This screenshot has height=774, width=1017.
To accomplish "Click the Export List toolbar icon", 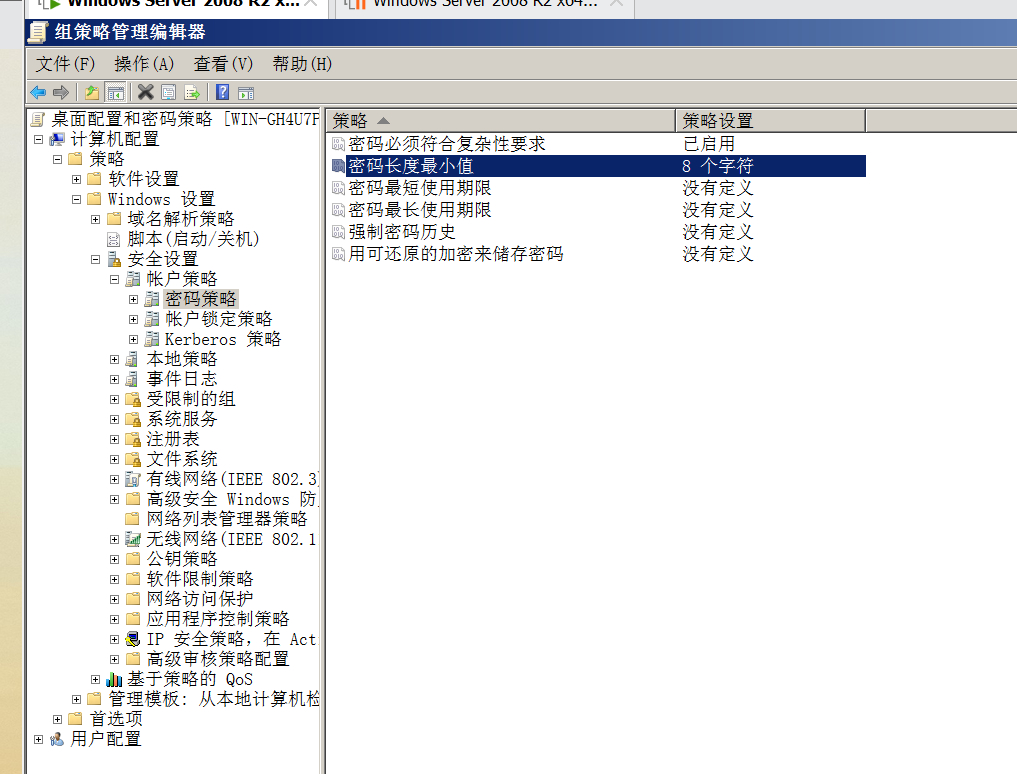I will [192, 92].
